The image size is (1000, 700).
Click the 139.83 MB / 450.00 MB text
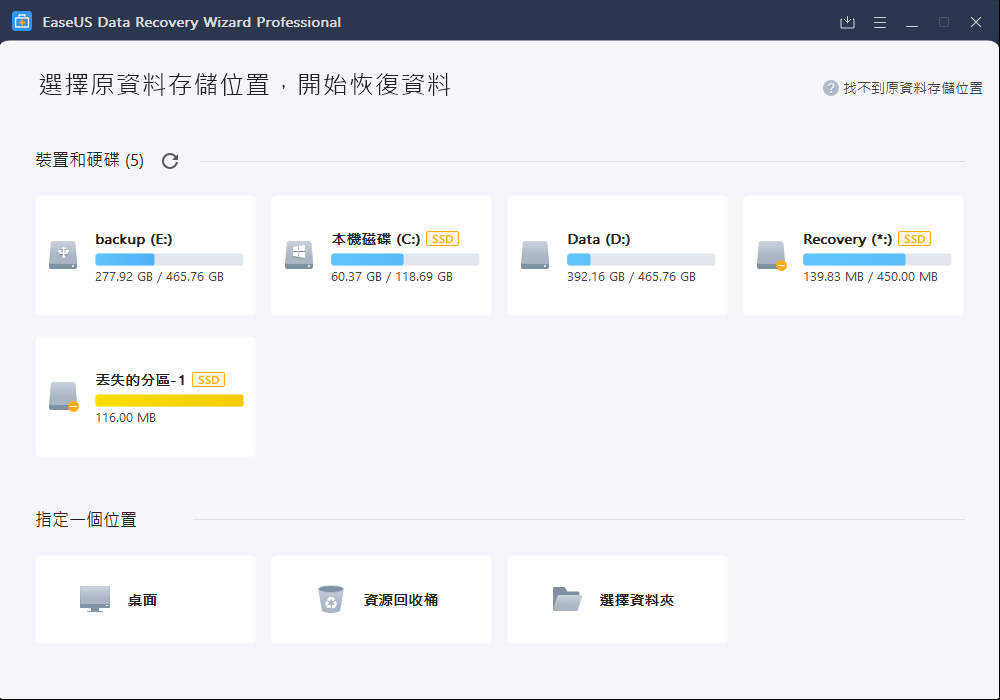871,277
